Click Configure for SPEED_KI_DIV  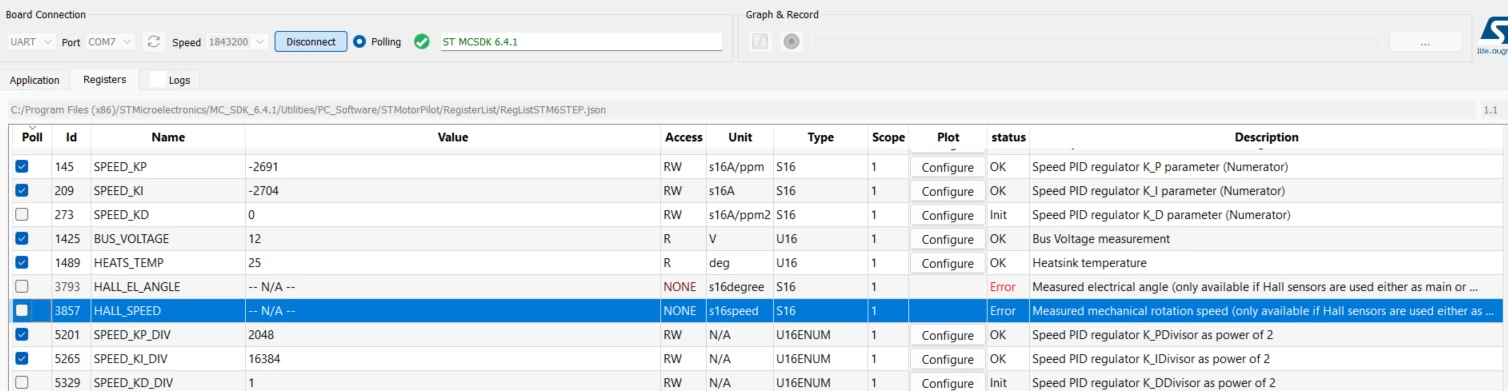pos(947,359)
